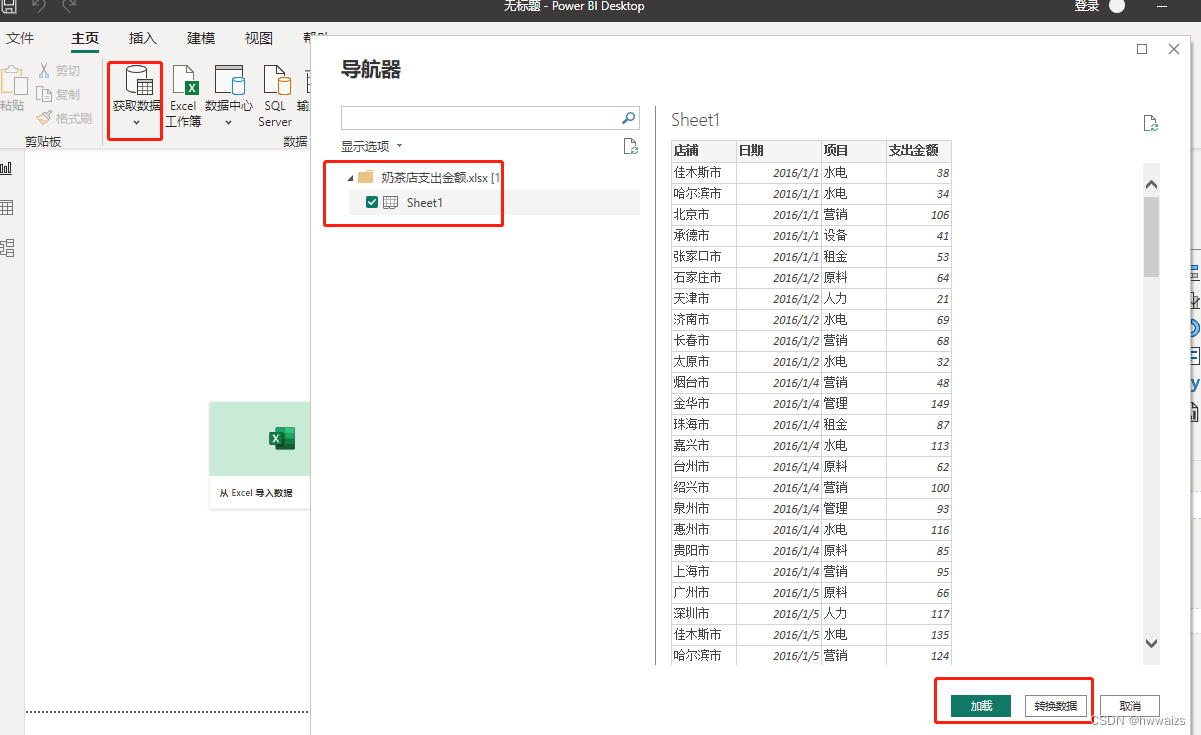The width and height of the screenshot is (1201, 735).
Task: Maximize the Navigator dialog
Action: coord(1142,49)
